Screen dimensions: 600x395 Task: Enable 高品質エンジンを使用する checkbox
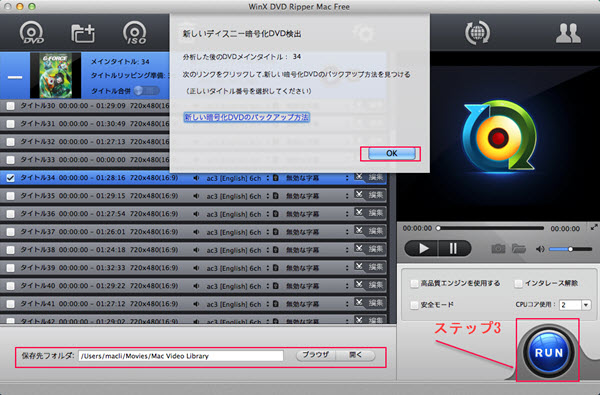click(x=414, y=284)
